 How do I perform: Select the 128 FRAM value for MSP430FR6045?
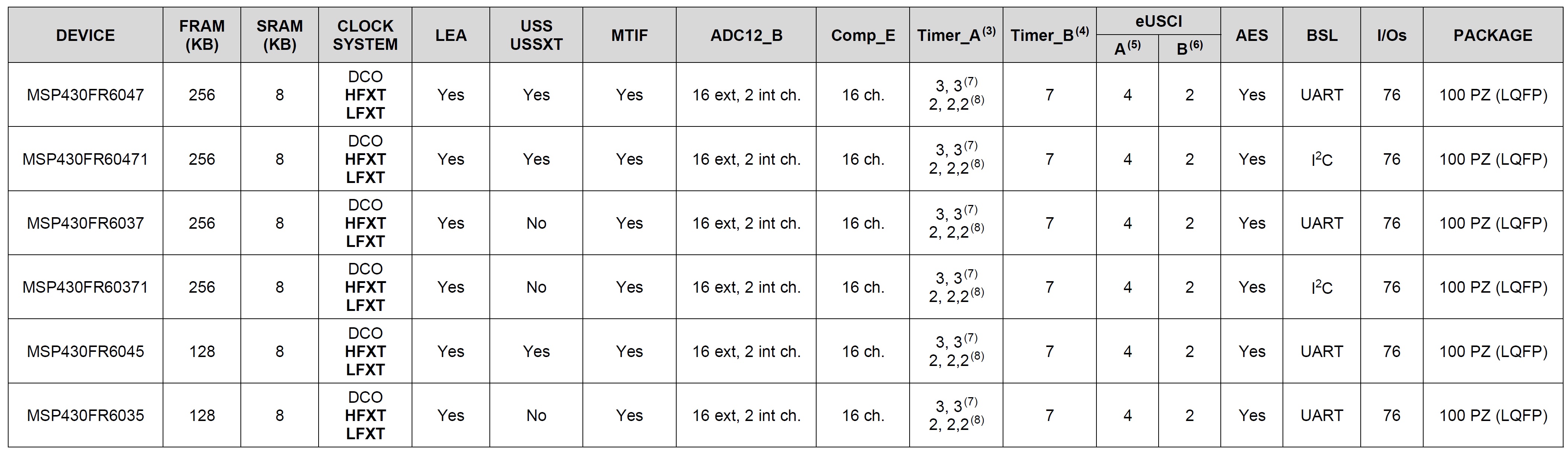tap(201, 351)
